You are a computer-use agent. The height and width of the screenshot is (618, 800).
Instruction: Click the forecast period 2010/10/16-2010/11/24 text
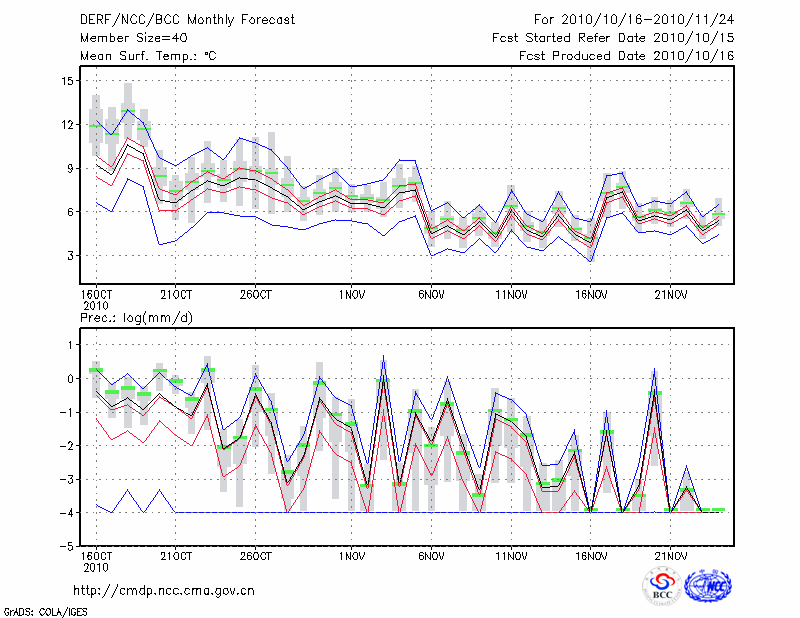pos(634,19)
